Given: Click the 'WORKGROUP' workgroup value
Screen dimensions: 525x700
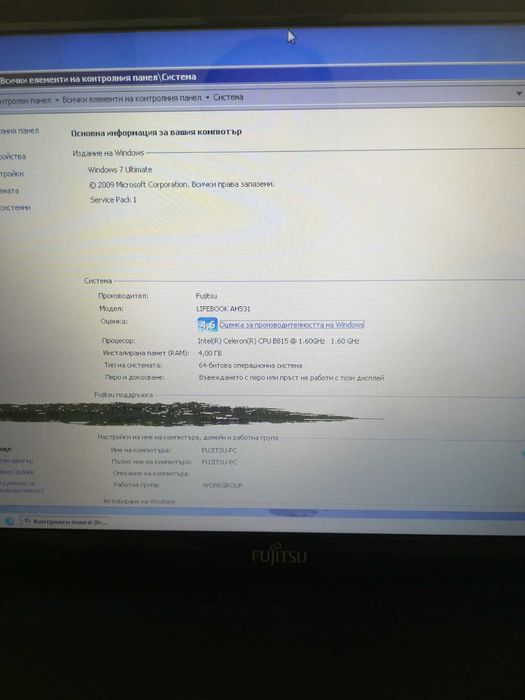Looking at the screenshot, I should click(222, 485).
